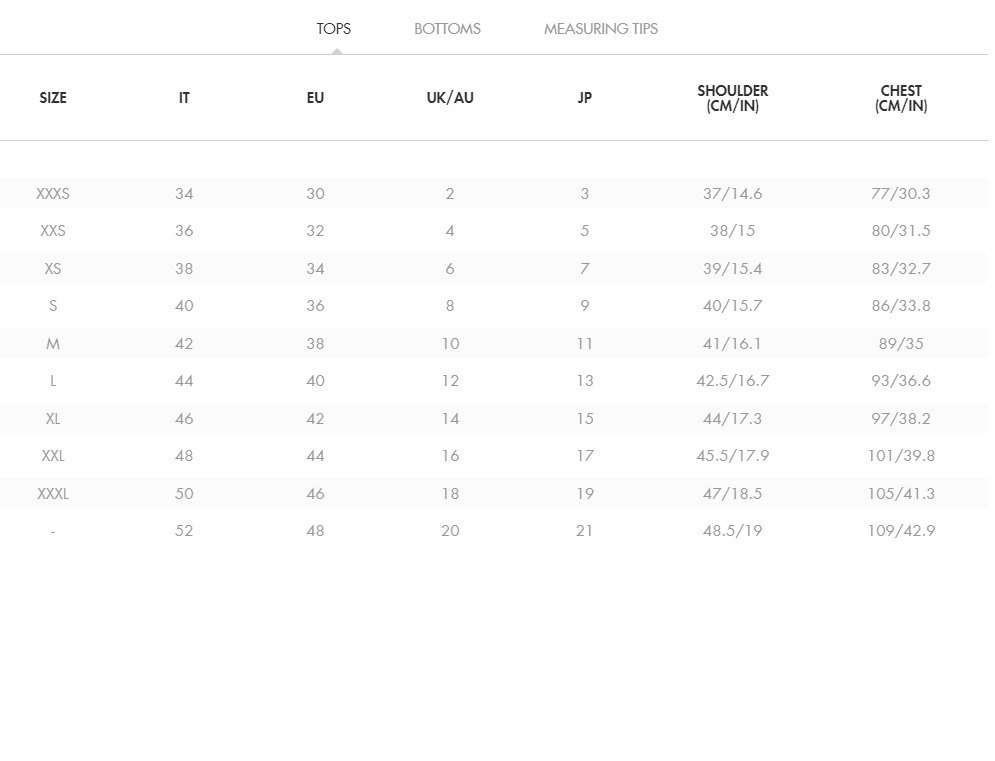Select the XS size row label
The width and height of the screenshot is (995, 761).
coord(53,269)
